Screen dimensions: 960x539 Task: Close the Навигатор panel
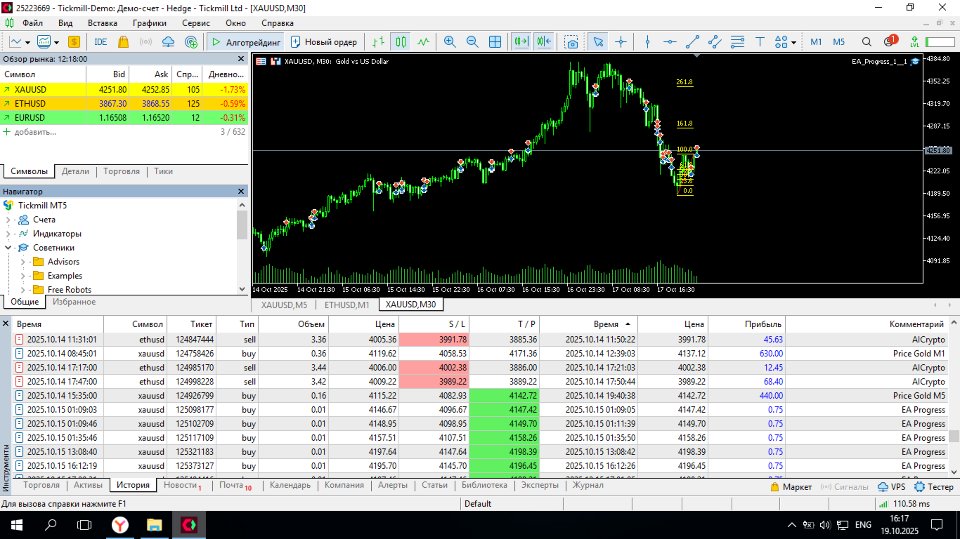coord(241,192)
